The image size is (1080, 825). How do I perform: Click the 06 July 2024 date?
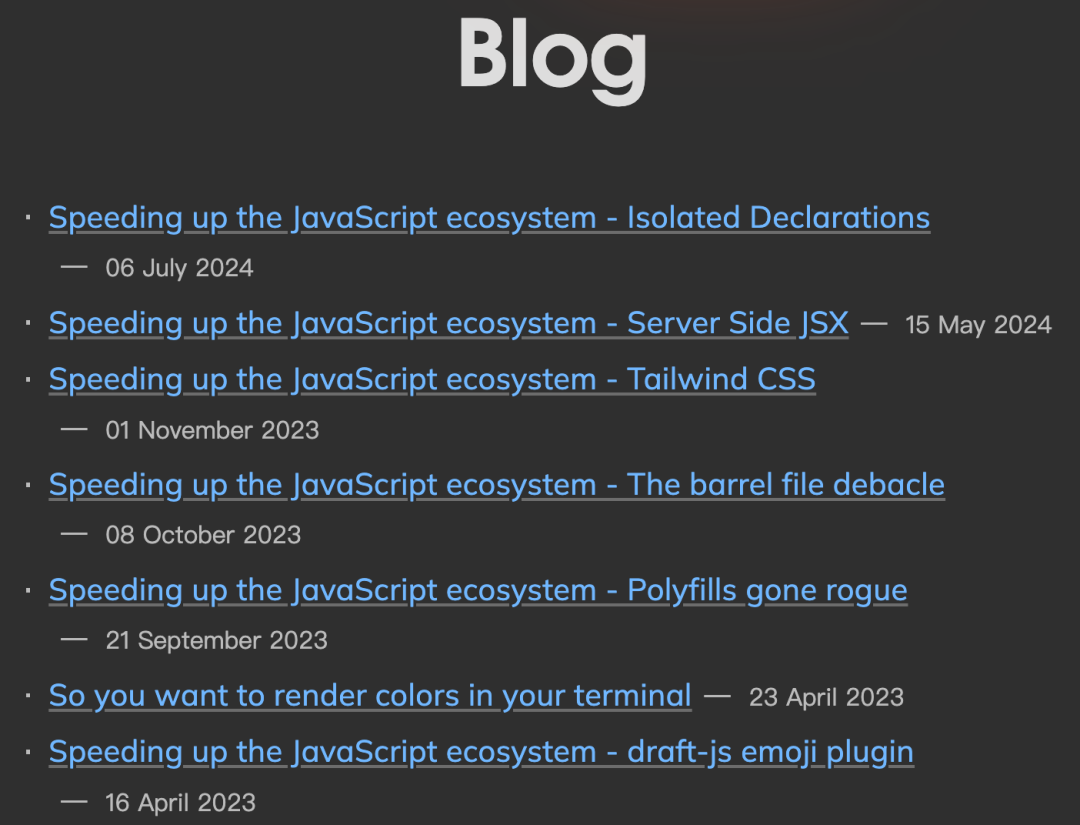pyautogui.click(x=179, y=268)
